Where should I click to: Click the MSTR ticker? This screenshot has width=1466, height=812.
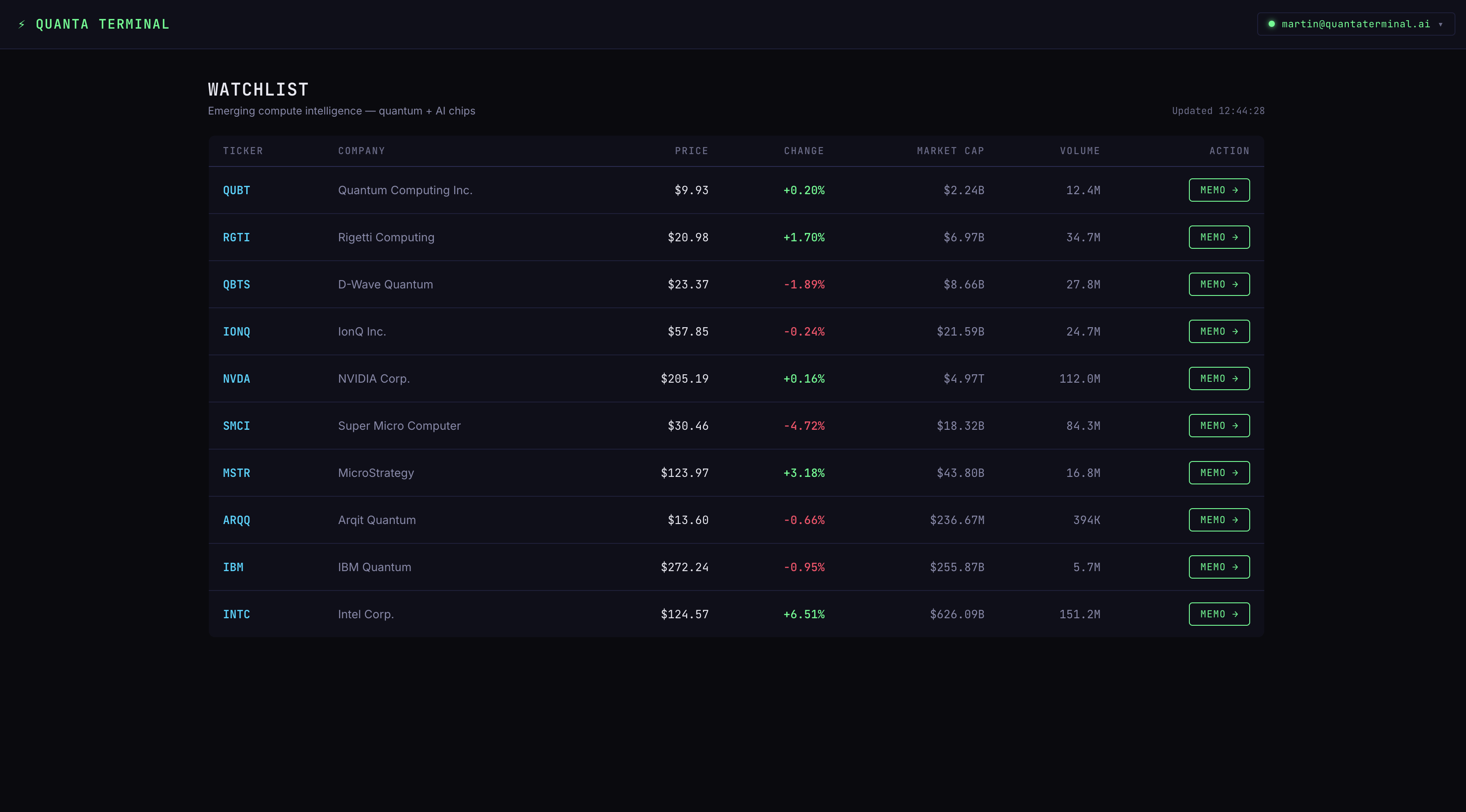236,473
